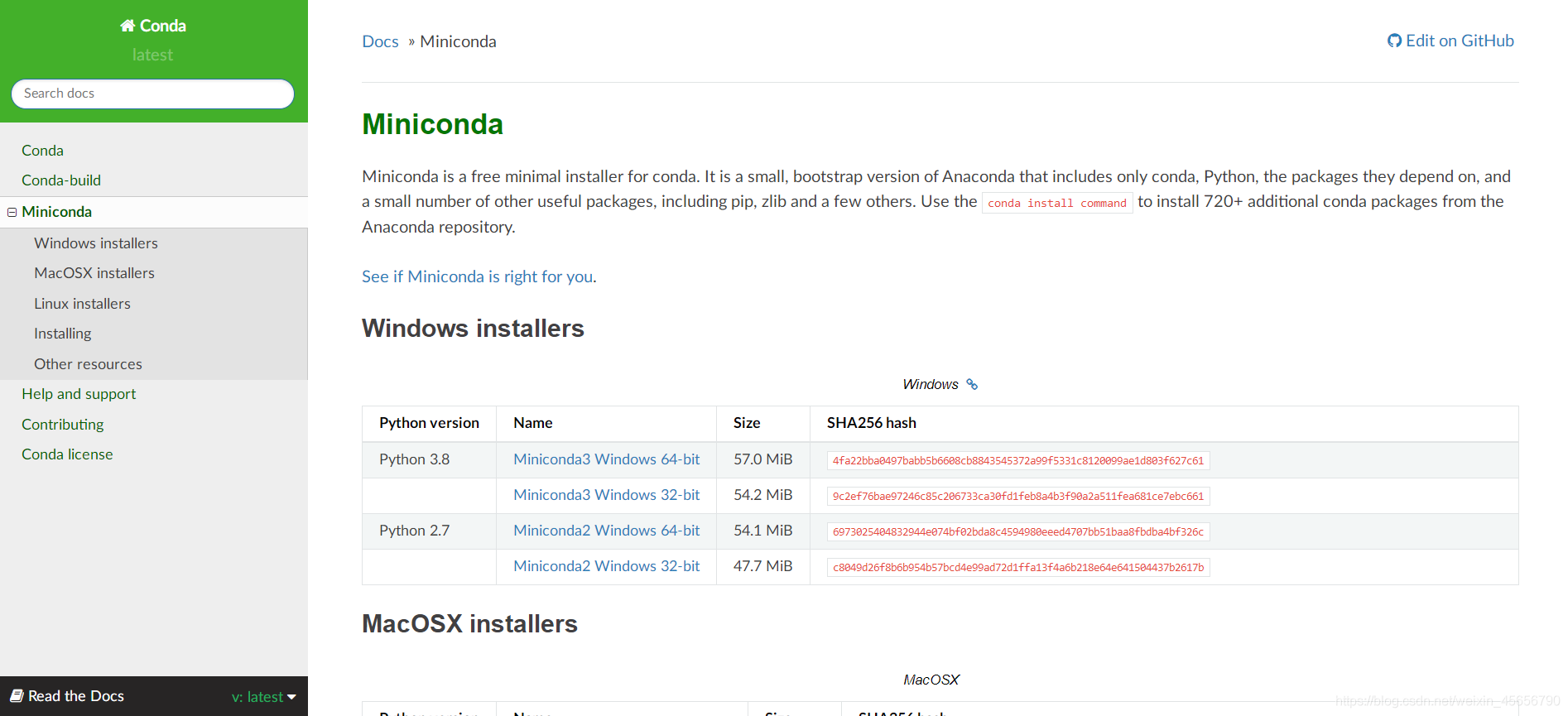Open the Conda-build sidebar item
1568x716 pixels.
(61, 180)
